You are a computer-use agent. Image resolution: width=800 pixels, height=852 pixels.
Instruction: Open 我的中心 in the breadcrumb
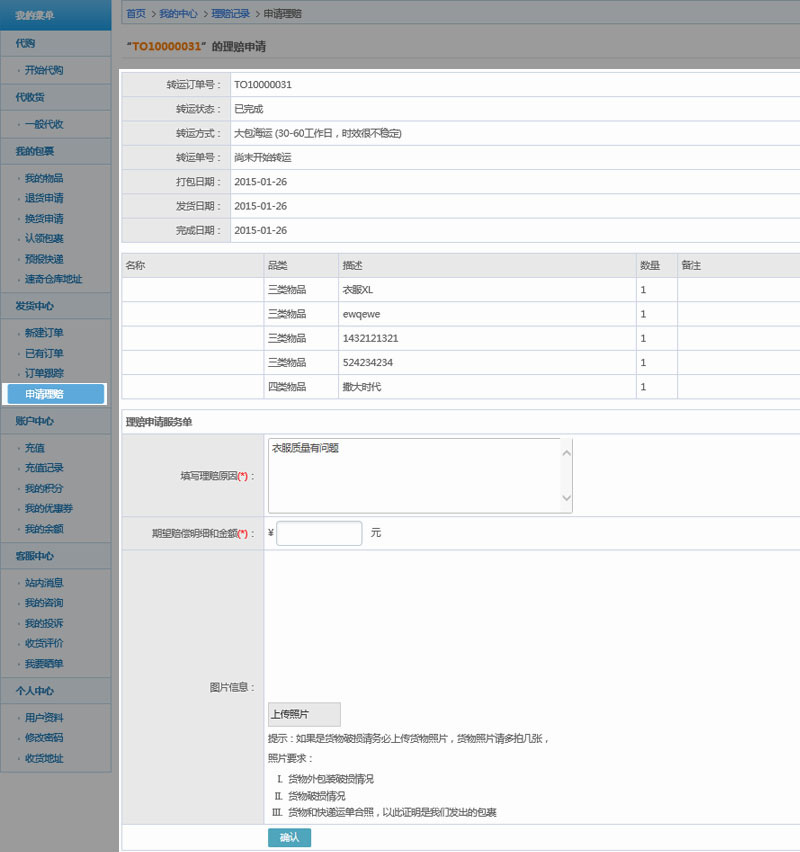[178, 14]
